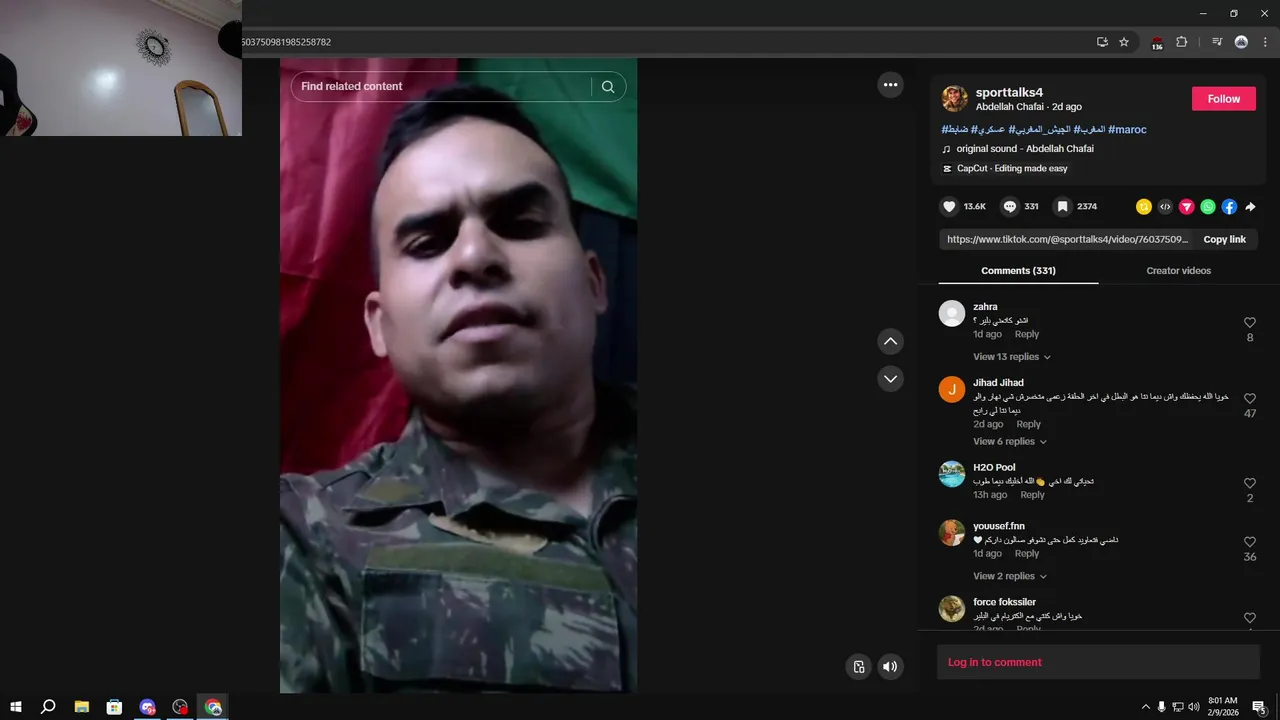Image resolution: width=1280 pixels, height=720 pixels.
Task: Open the three-dot more options menu on video
Action: click(891, 85)
